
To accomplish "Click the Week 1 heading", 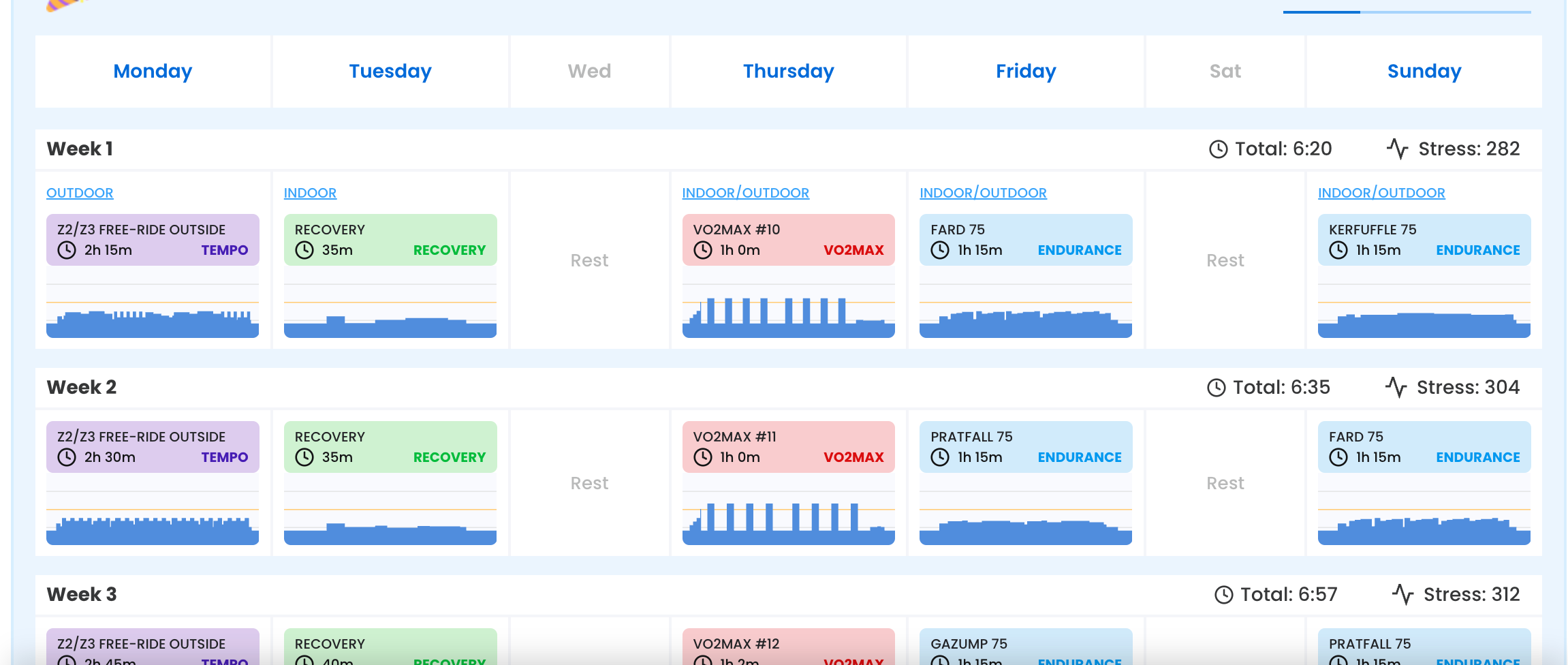I will (x=80, y=149).
